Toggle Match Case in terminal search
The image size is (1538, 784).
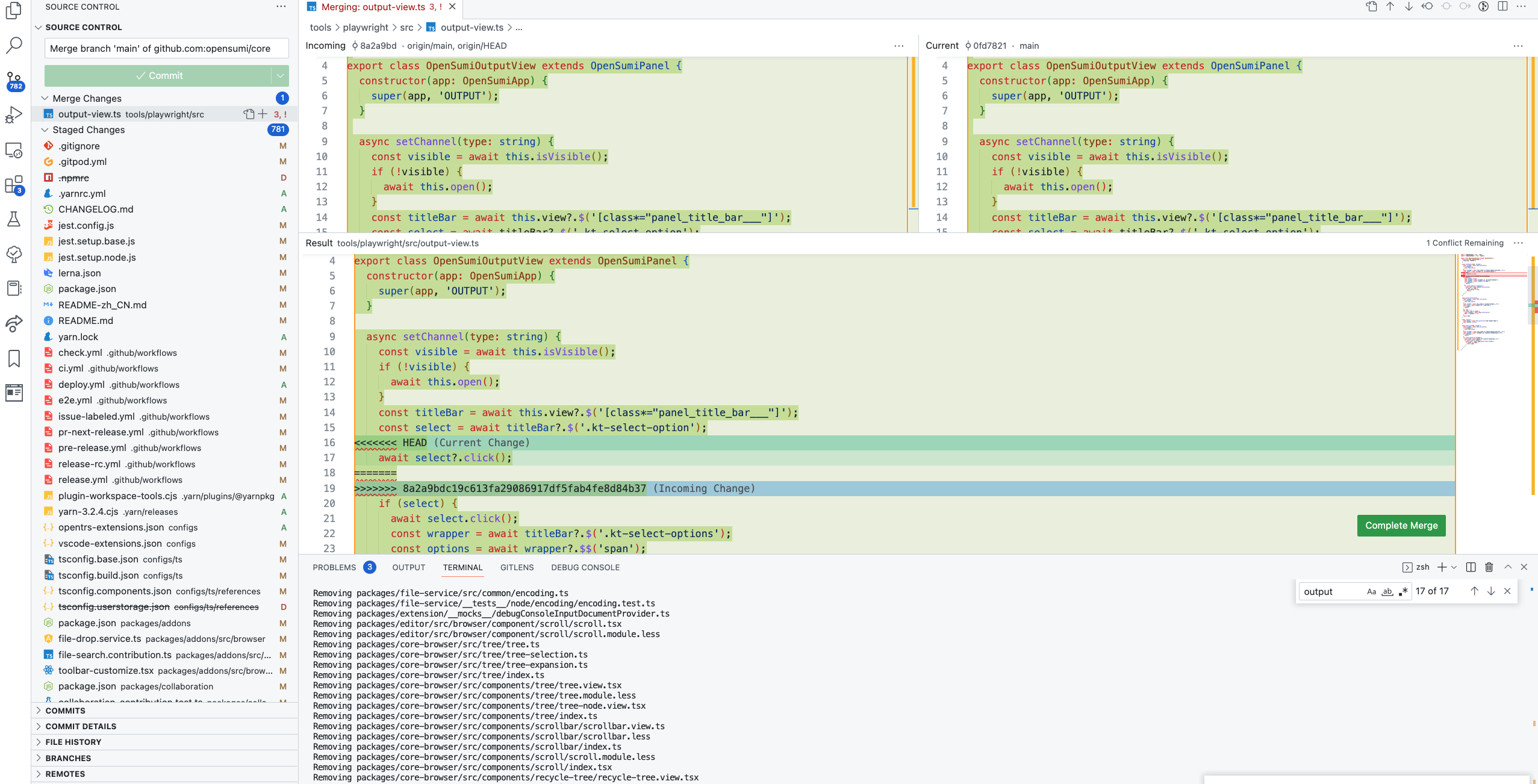click(x=1371, y=591)
